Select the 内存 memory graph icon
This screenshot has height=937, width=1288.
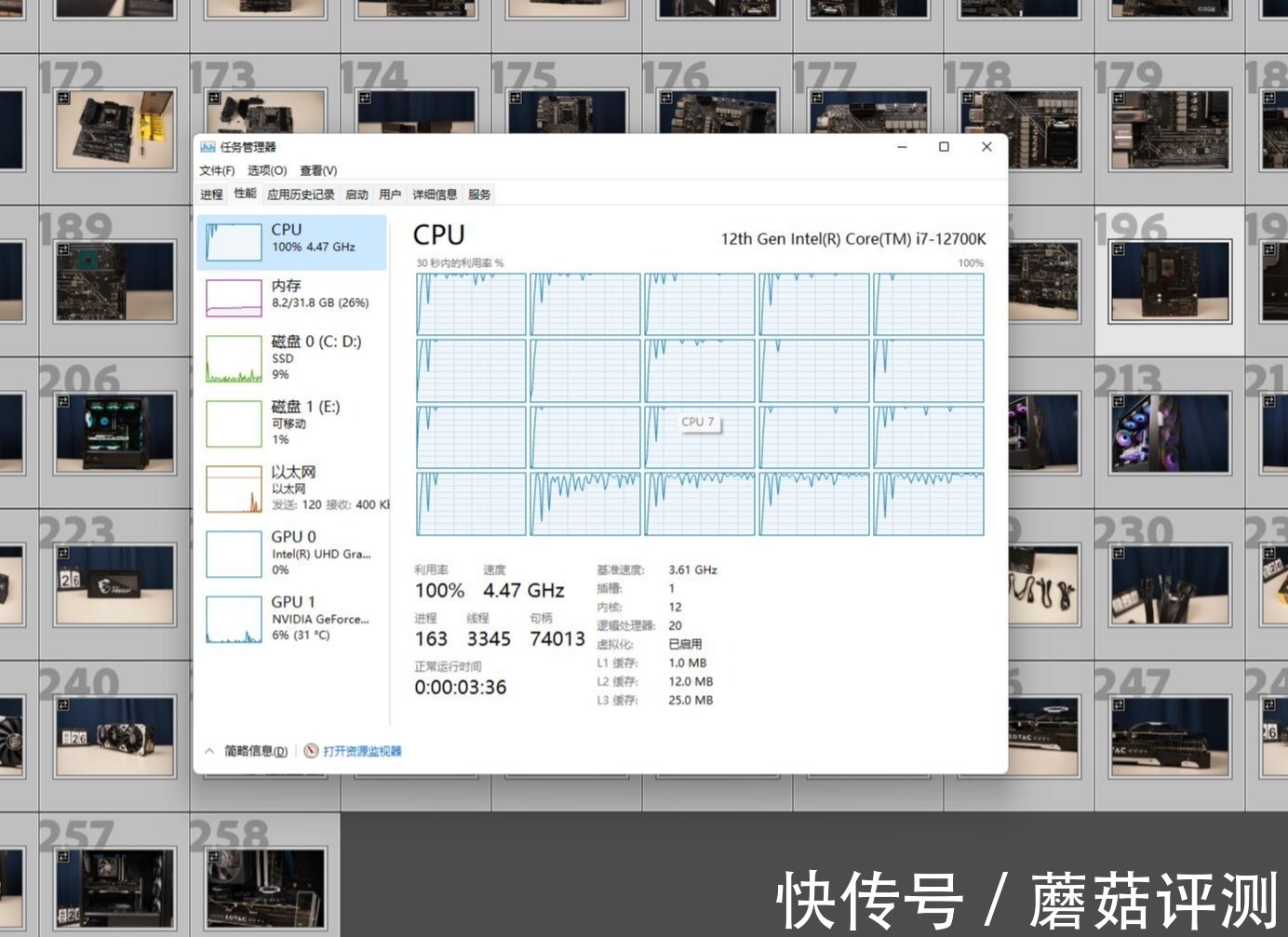click(x=234, y=299)
